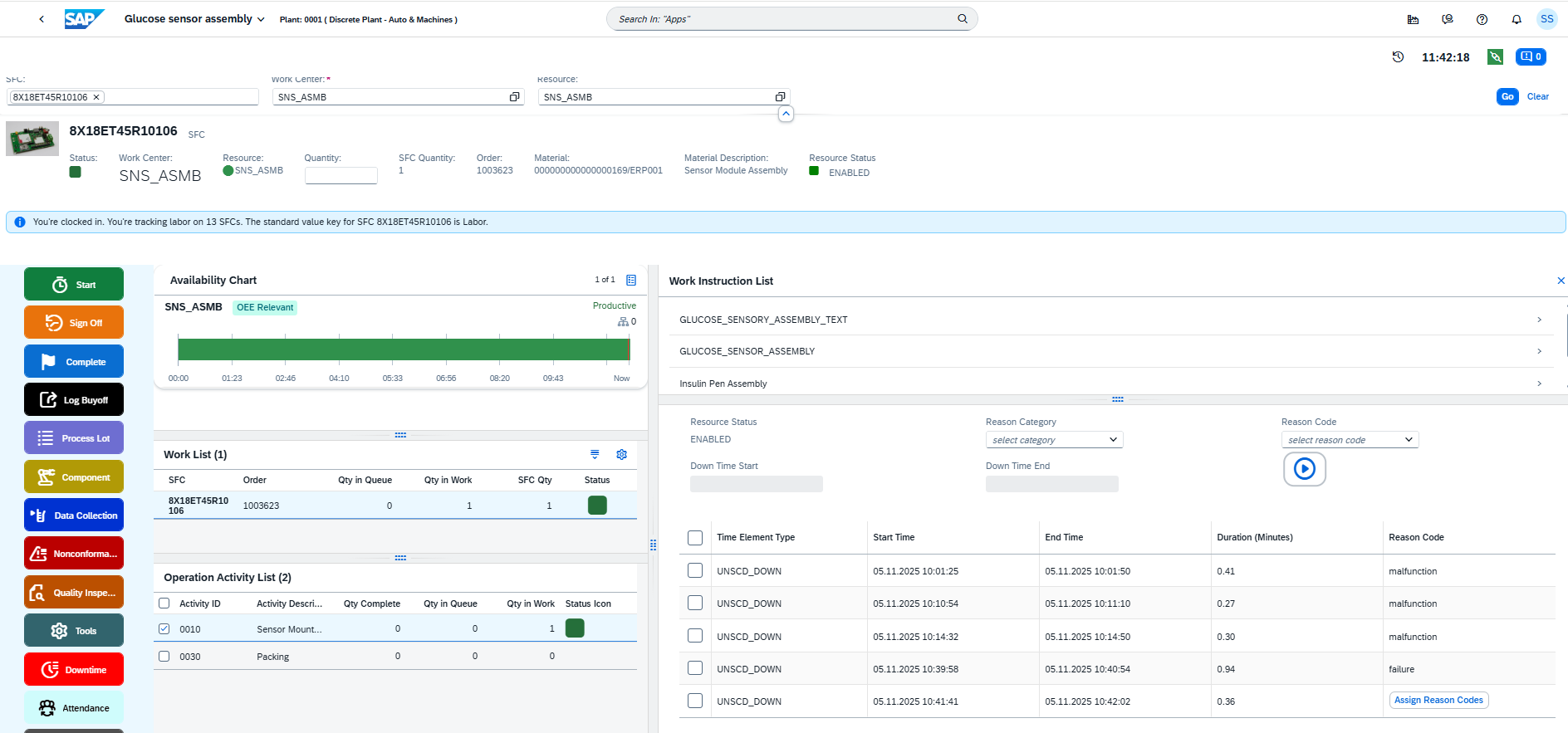Open Availability Chart list view icon
The width and height of the screenshot is (1568, 733).
[x=631, y=280]
